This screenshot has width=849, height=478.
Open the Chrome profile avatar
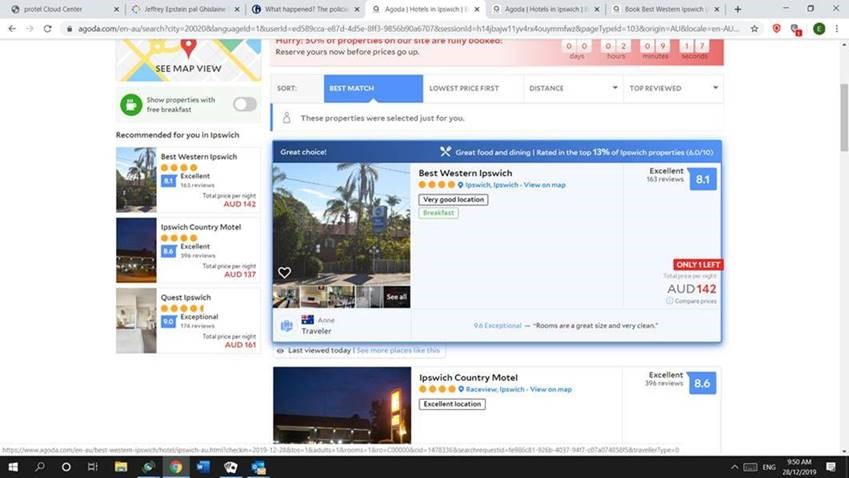pos(819,29)
